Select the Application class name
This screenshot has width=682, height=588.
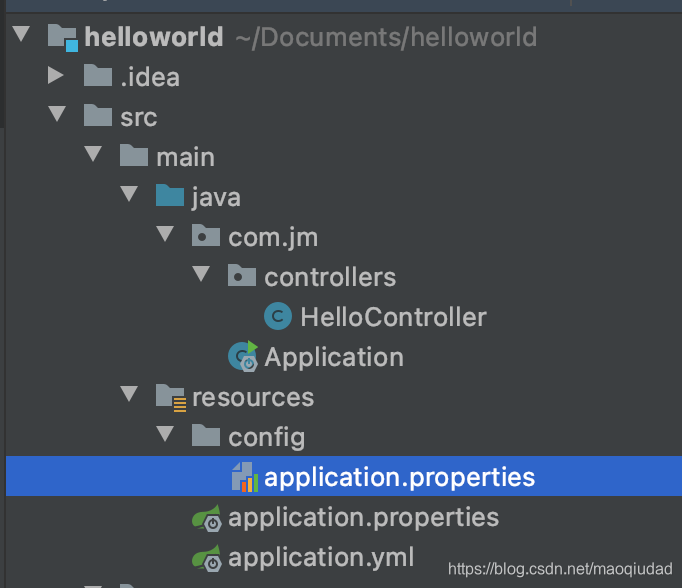tap(334, 358)
